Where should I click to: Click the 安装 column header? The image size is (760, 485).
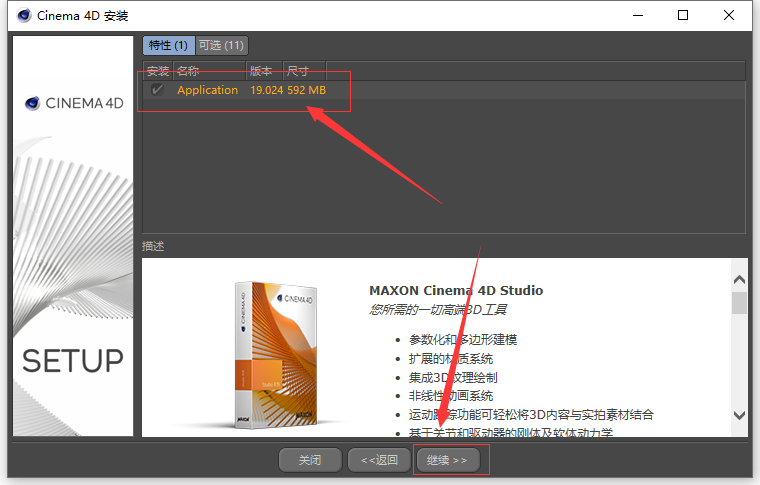click(158, 71)
